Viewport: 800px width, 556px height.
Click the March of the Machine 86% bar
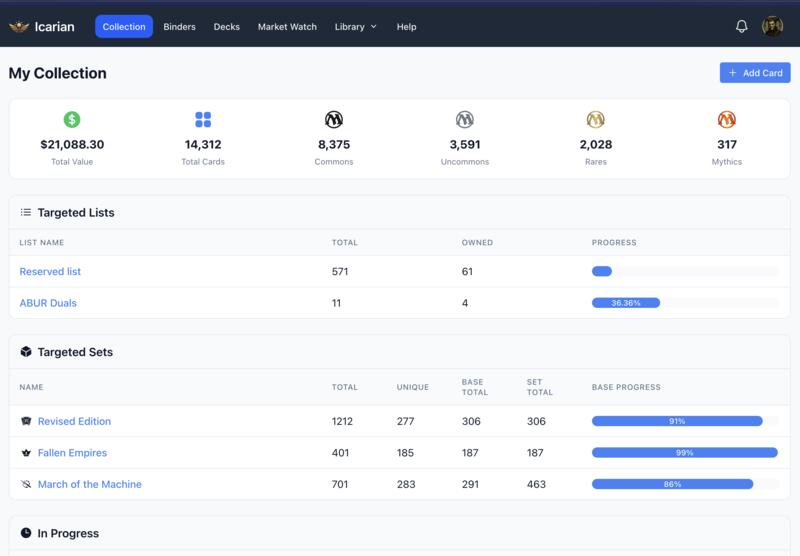click(x=684, y=484)
